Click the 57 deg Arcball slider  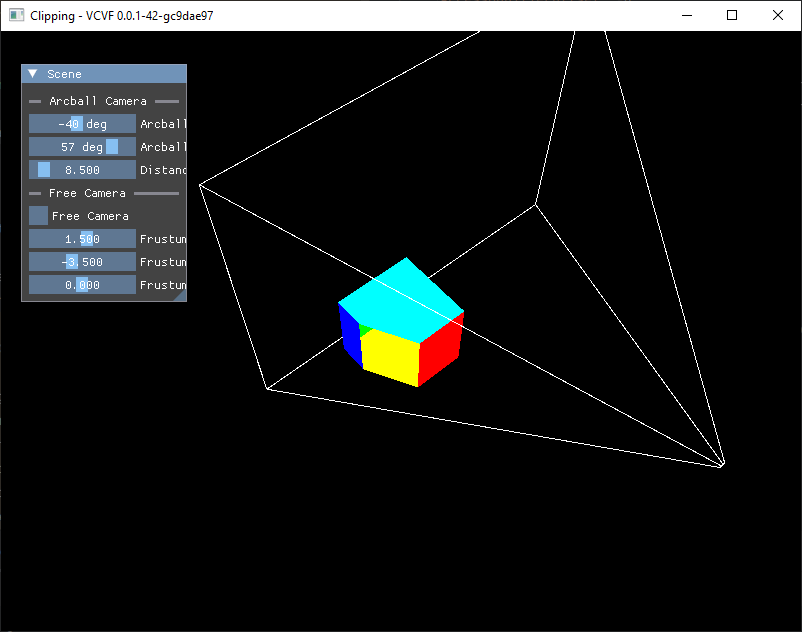(82, 147)
